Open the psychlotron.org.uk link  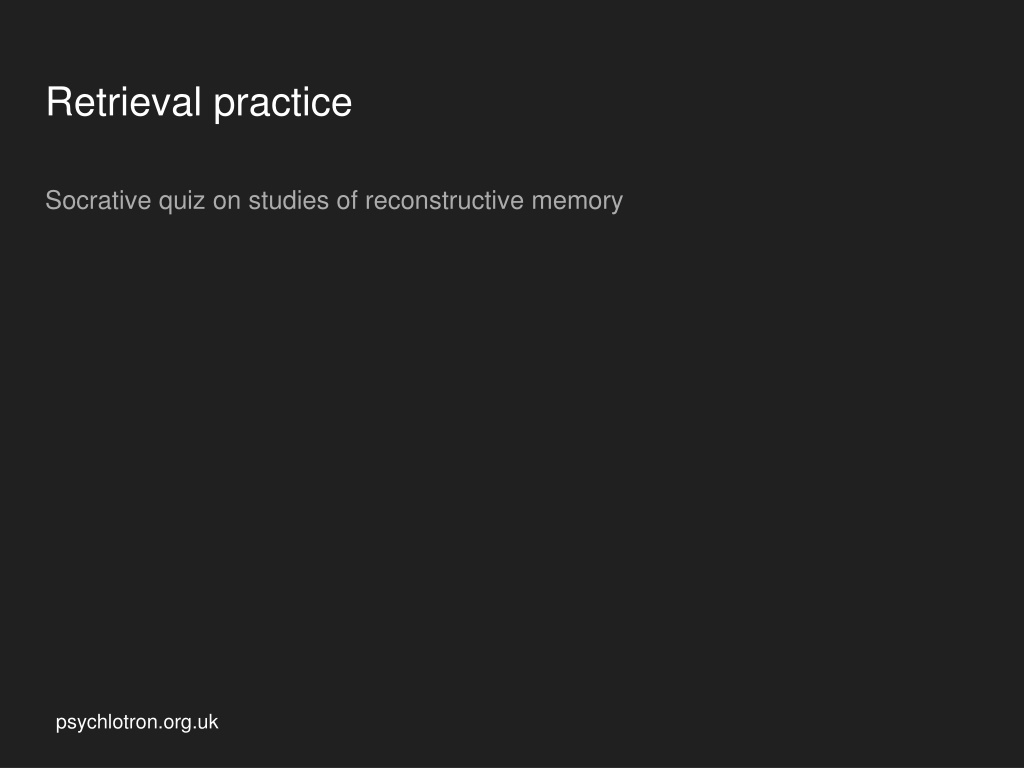tap(136, 722)
